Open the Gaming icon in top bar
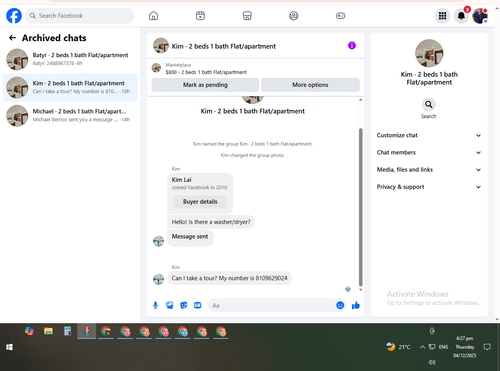 [x=340, y=16]
